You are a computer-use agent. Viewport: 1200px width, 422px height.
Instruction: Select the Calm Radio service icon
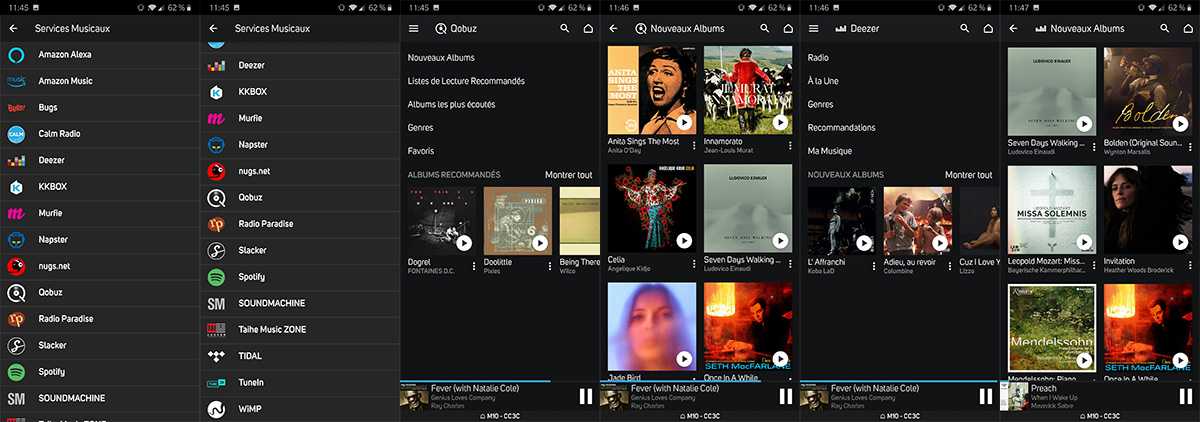[16, 133]
